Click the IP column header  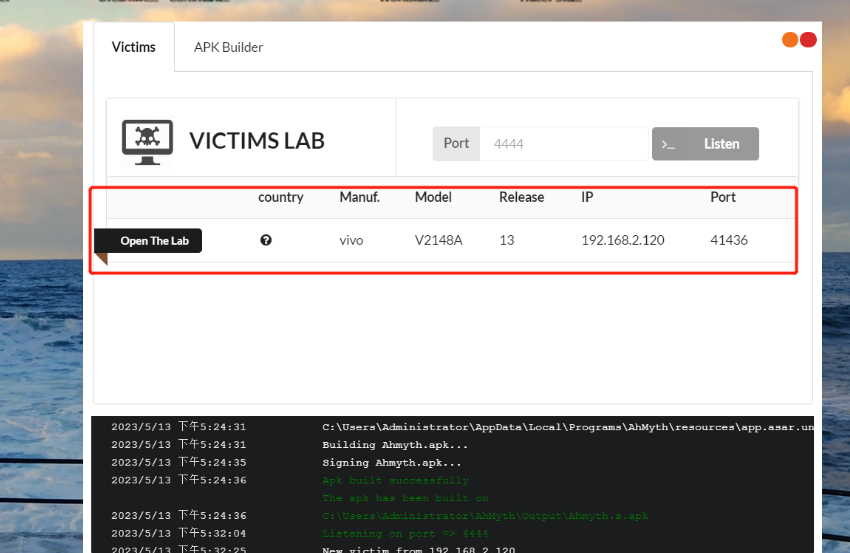click(x=587, y=197)
